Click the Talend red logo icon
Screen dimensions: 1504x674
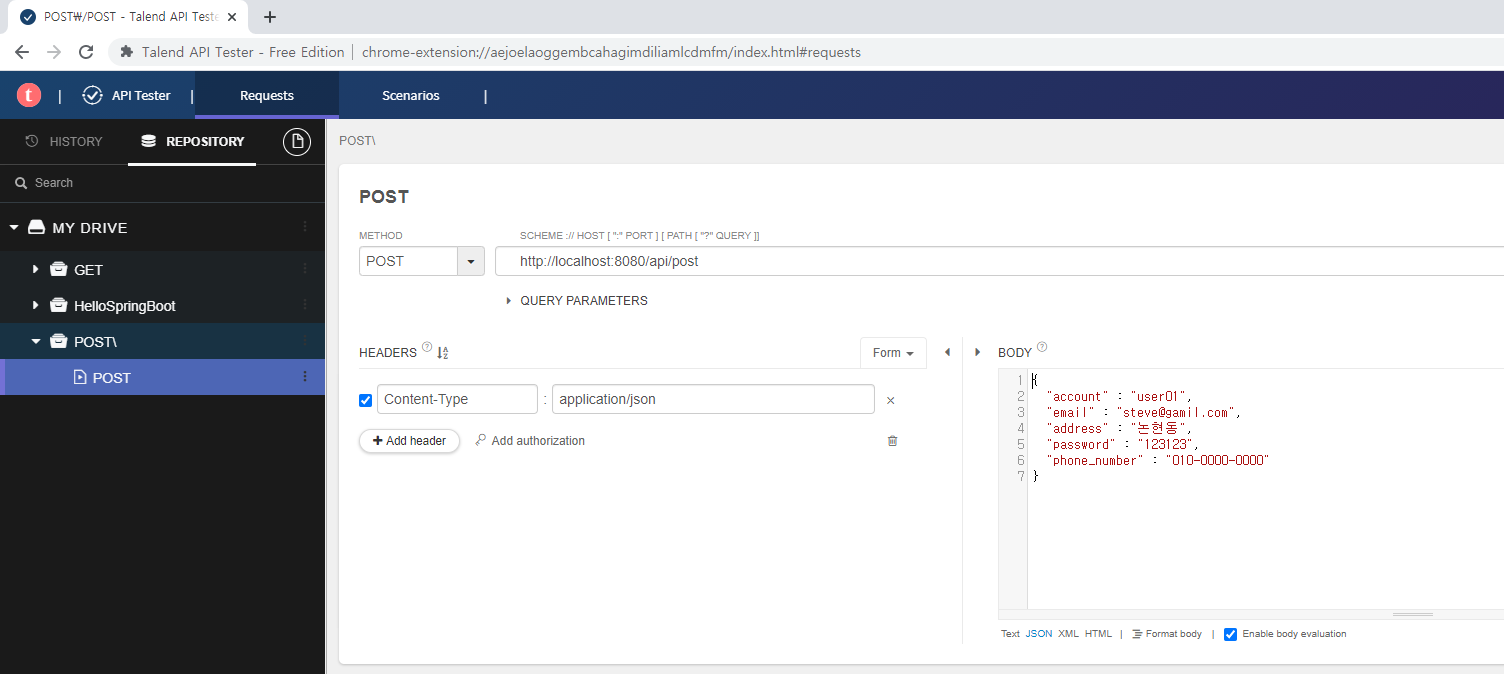pyautogui.click(x=29, y=95)
